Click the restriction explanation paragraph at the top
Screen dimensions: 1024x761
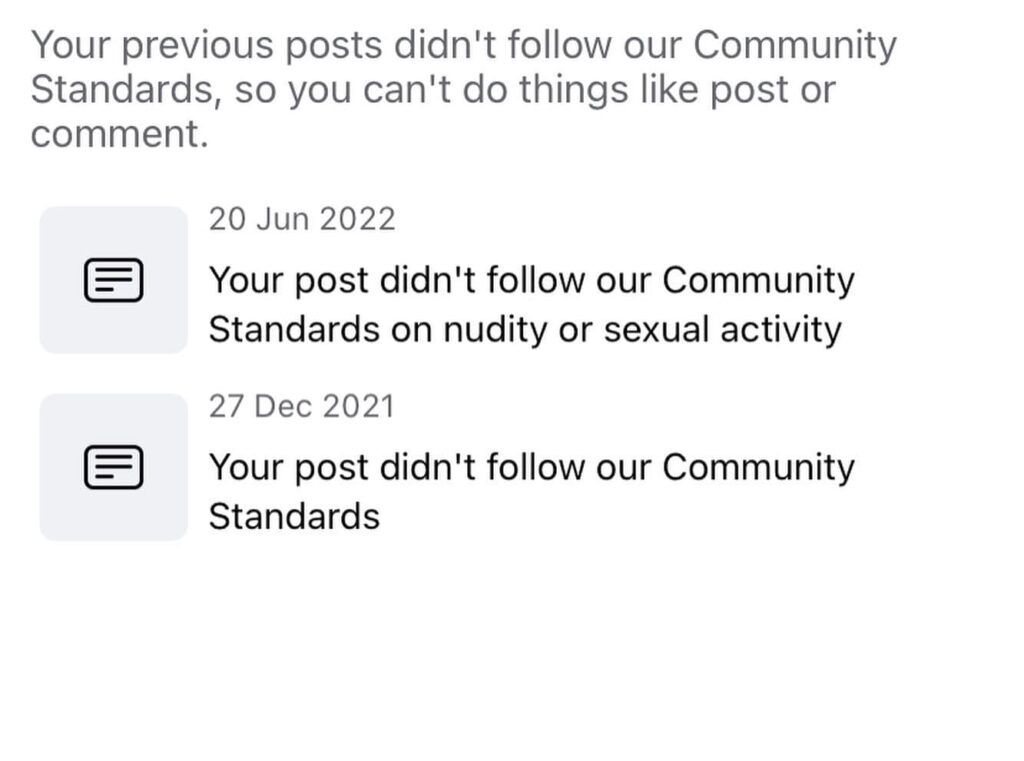[x=464, y=89]
